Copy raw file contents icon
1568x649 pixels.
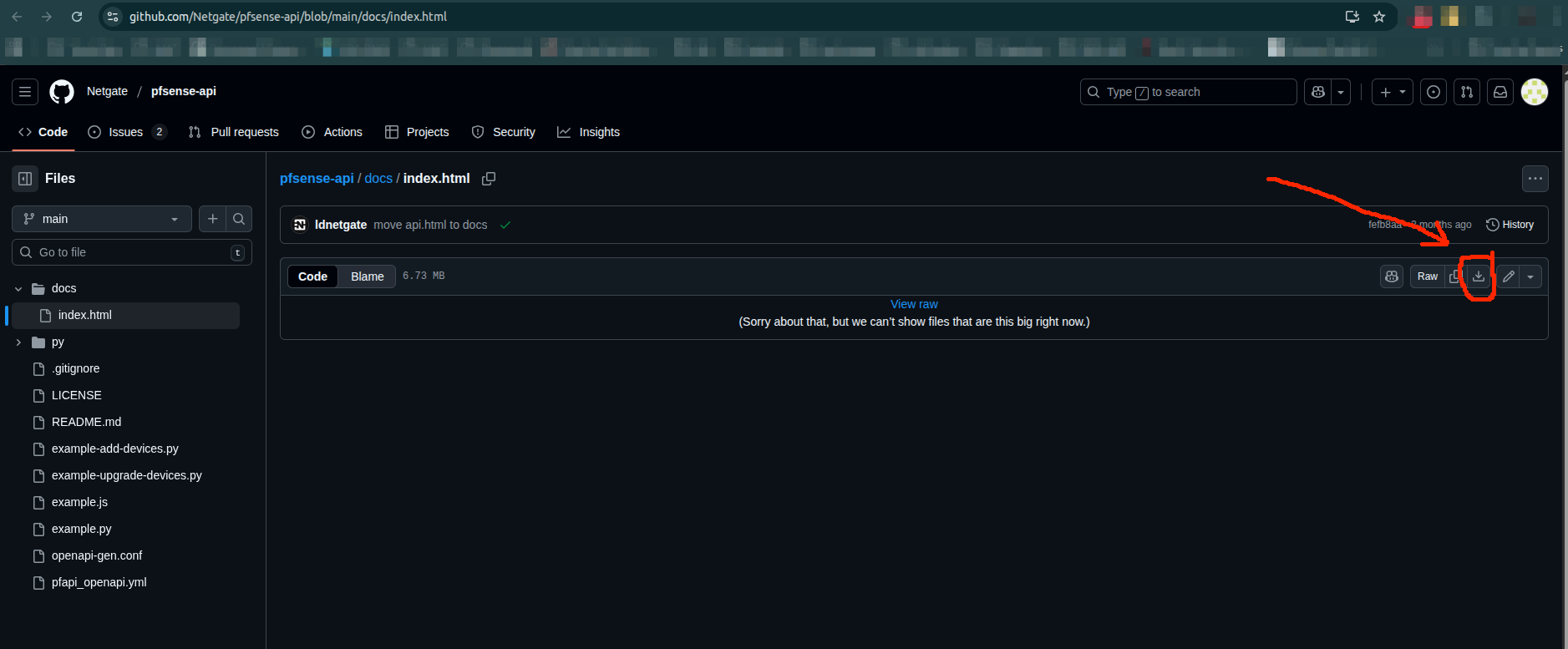(1455, 276)
